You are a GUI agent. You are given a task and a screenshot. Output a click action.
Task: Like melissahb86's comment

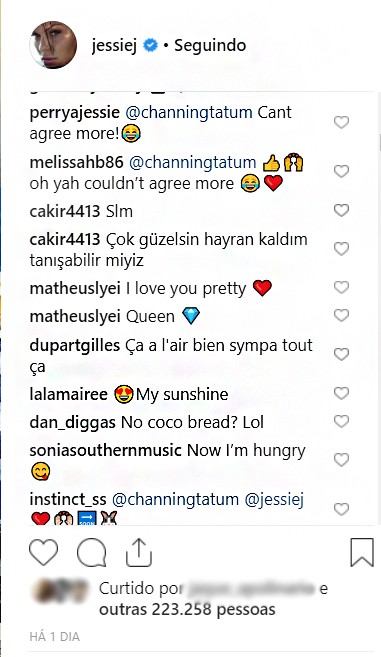[x=341, y=171]
